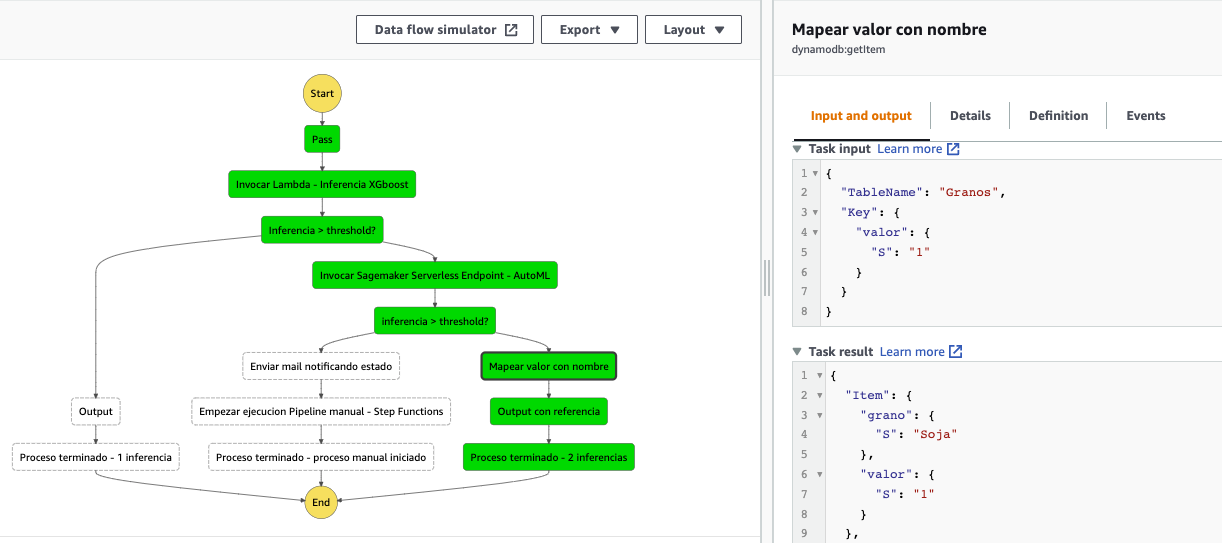Select the Start node in graph

coord(322,94)
